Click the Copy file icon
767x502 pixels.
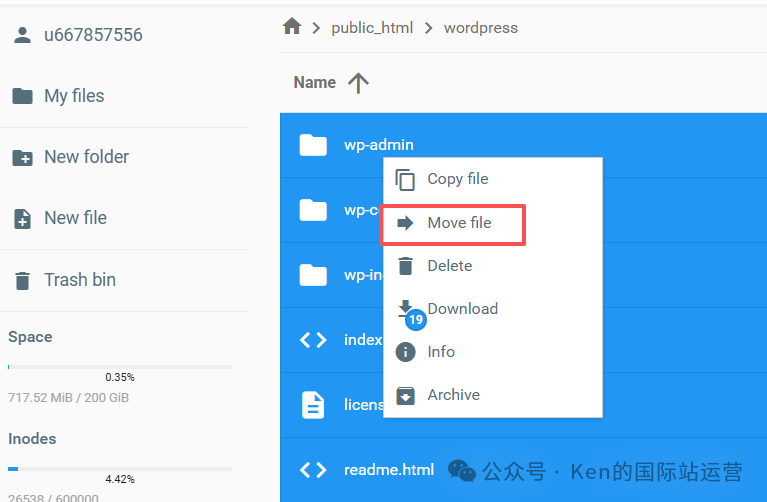tap(405, 180)
